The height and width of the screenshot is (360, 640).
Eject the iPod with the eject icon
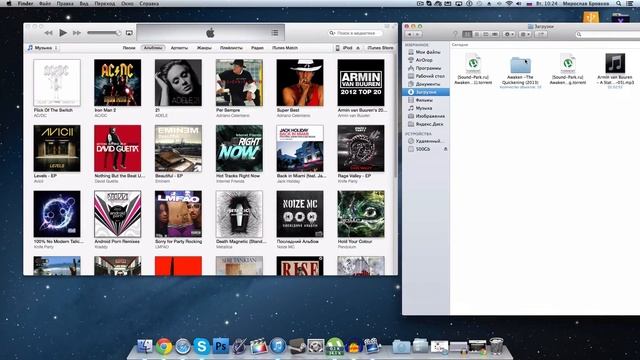(x=358, y=48)
